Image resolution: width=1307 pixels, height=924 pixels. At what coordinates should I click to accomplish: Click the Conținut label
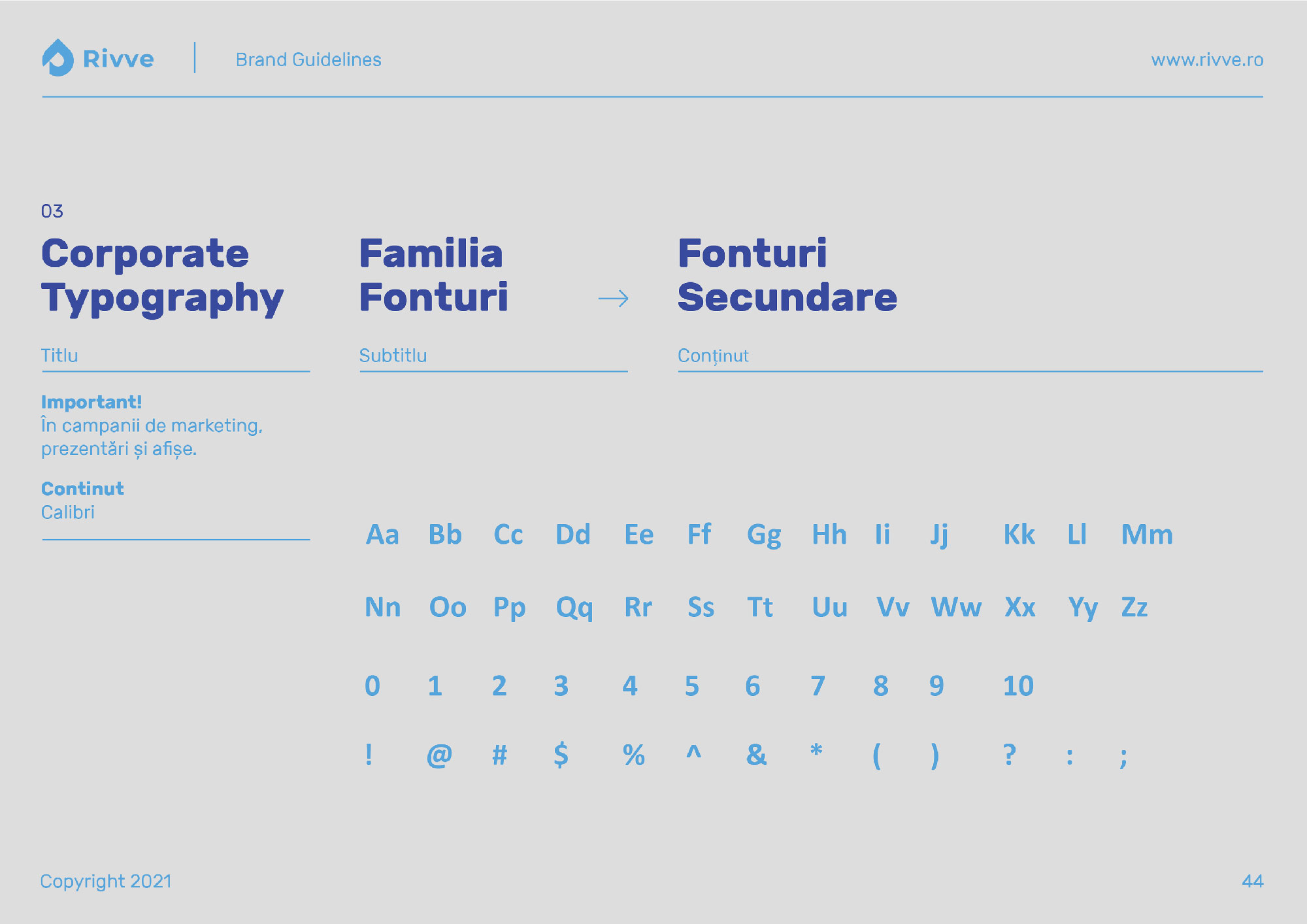pyautogui.click(x=713, y=356)
